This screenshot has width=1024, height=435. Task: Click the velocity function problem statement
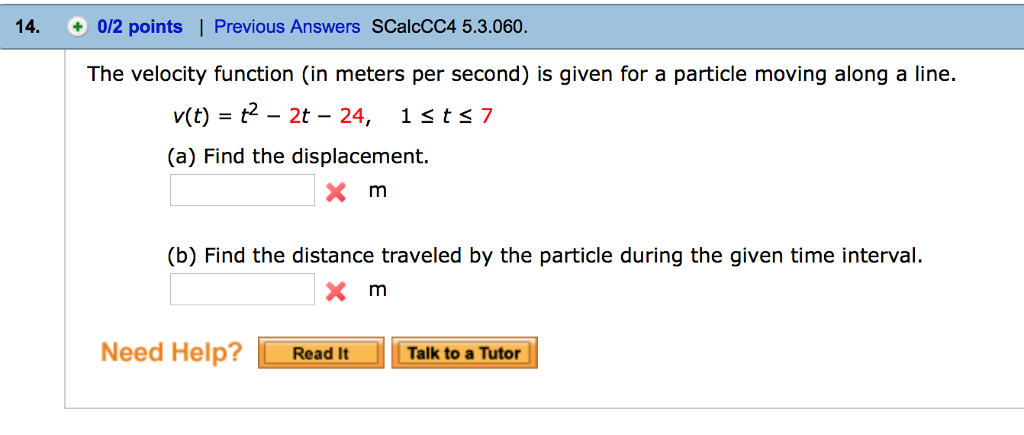522,75
